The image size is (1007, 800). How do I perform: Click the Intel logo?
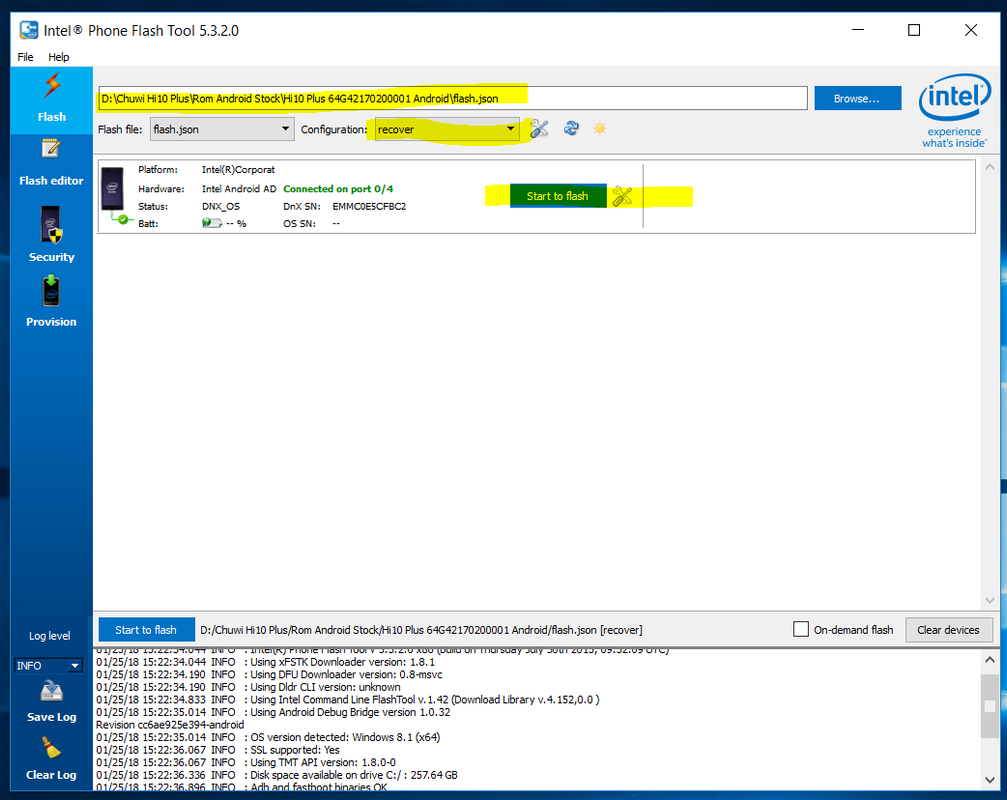click(954, 110)
